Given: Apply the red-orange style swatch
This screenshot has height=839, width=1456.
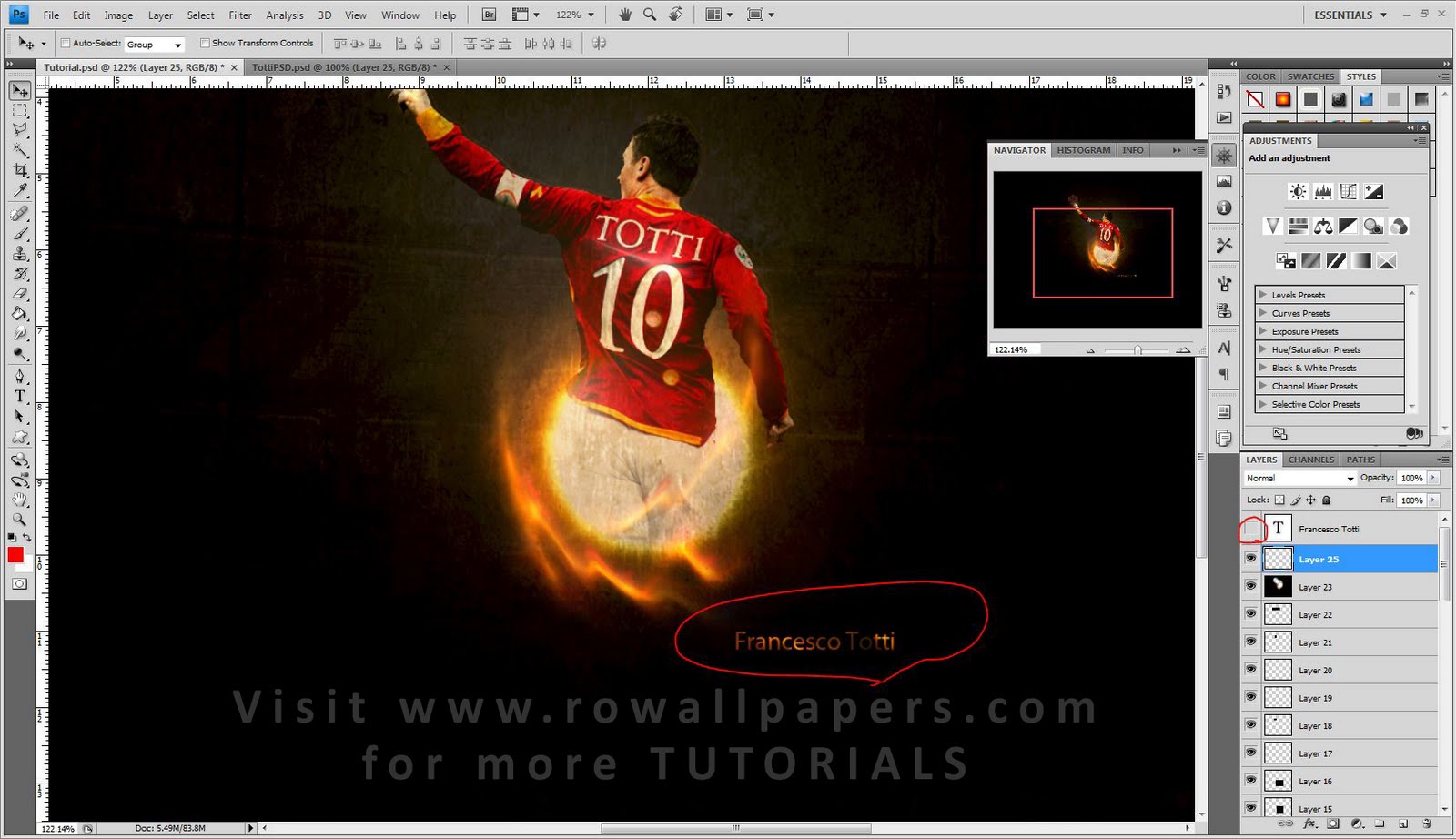Looking at the screenshot, I should click(x=1282, y=99).
